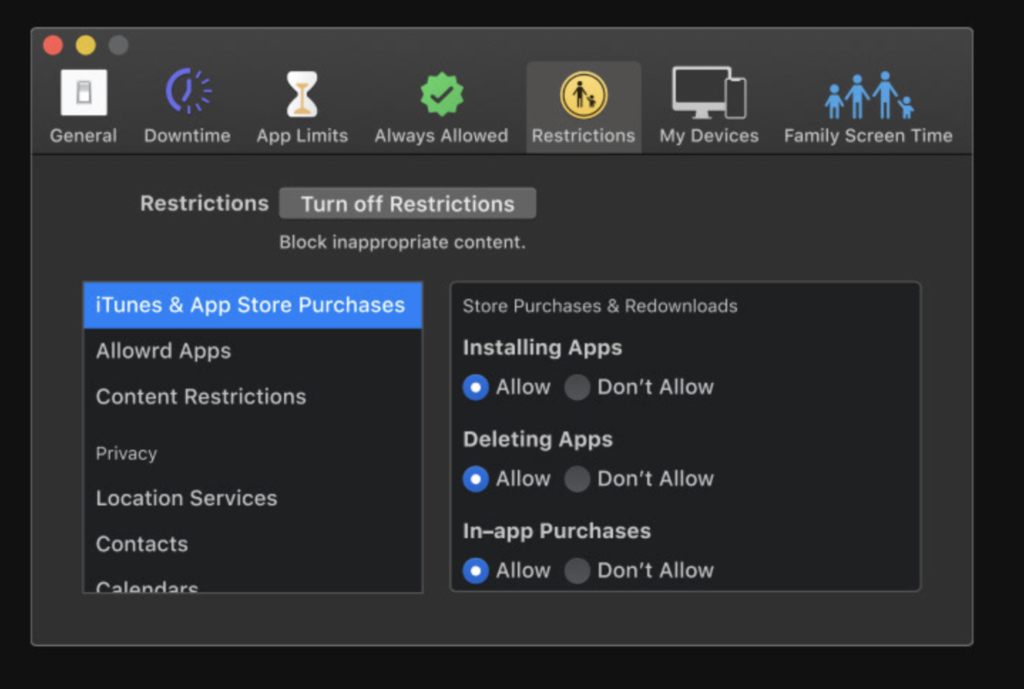Block In-app Purchases via Don't Allow

click(578, 570)
